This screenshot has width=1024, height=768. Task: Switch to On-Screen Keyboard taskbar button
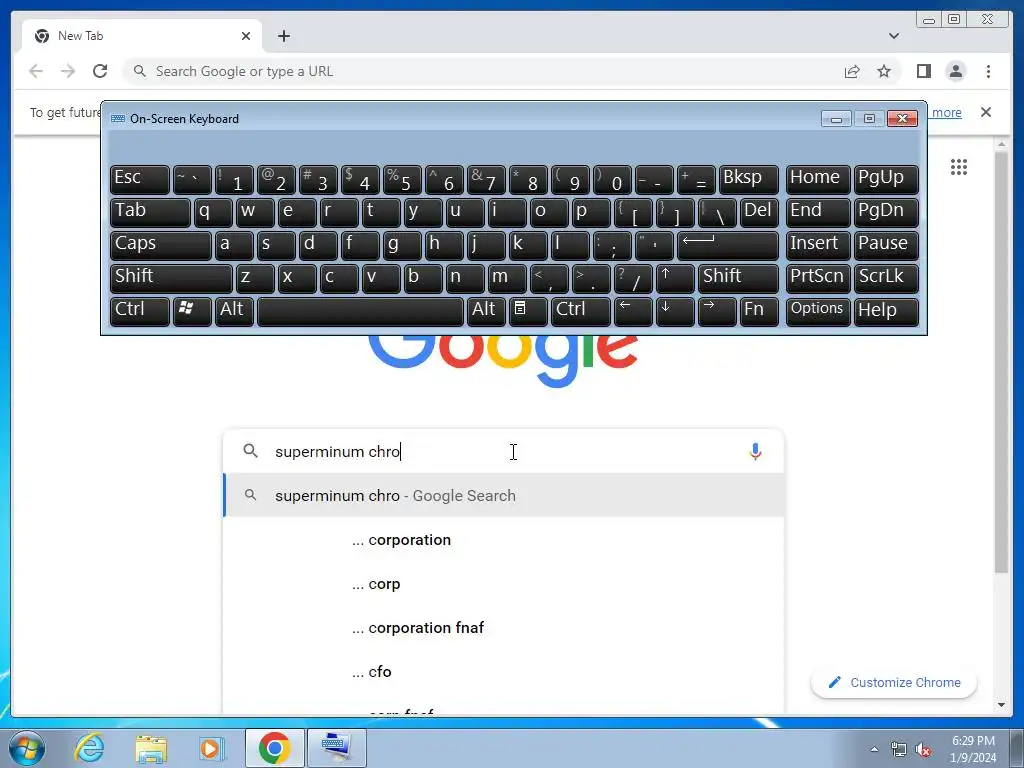[336, 748]
